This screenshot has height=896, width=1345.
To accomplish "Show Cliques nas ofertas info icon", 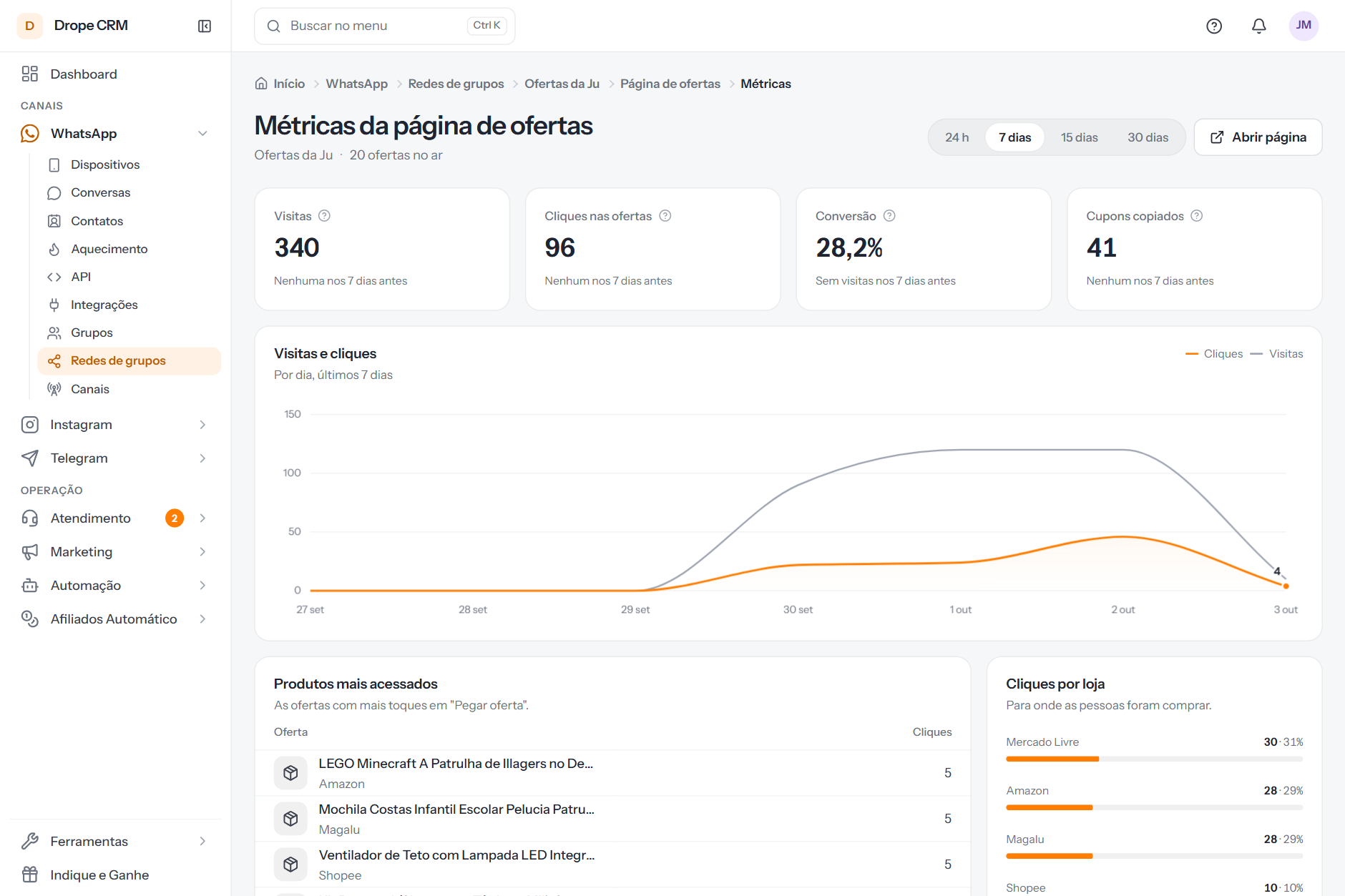I will coord(665,216).
